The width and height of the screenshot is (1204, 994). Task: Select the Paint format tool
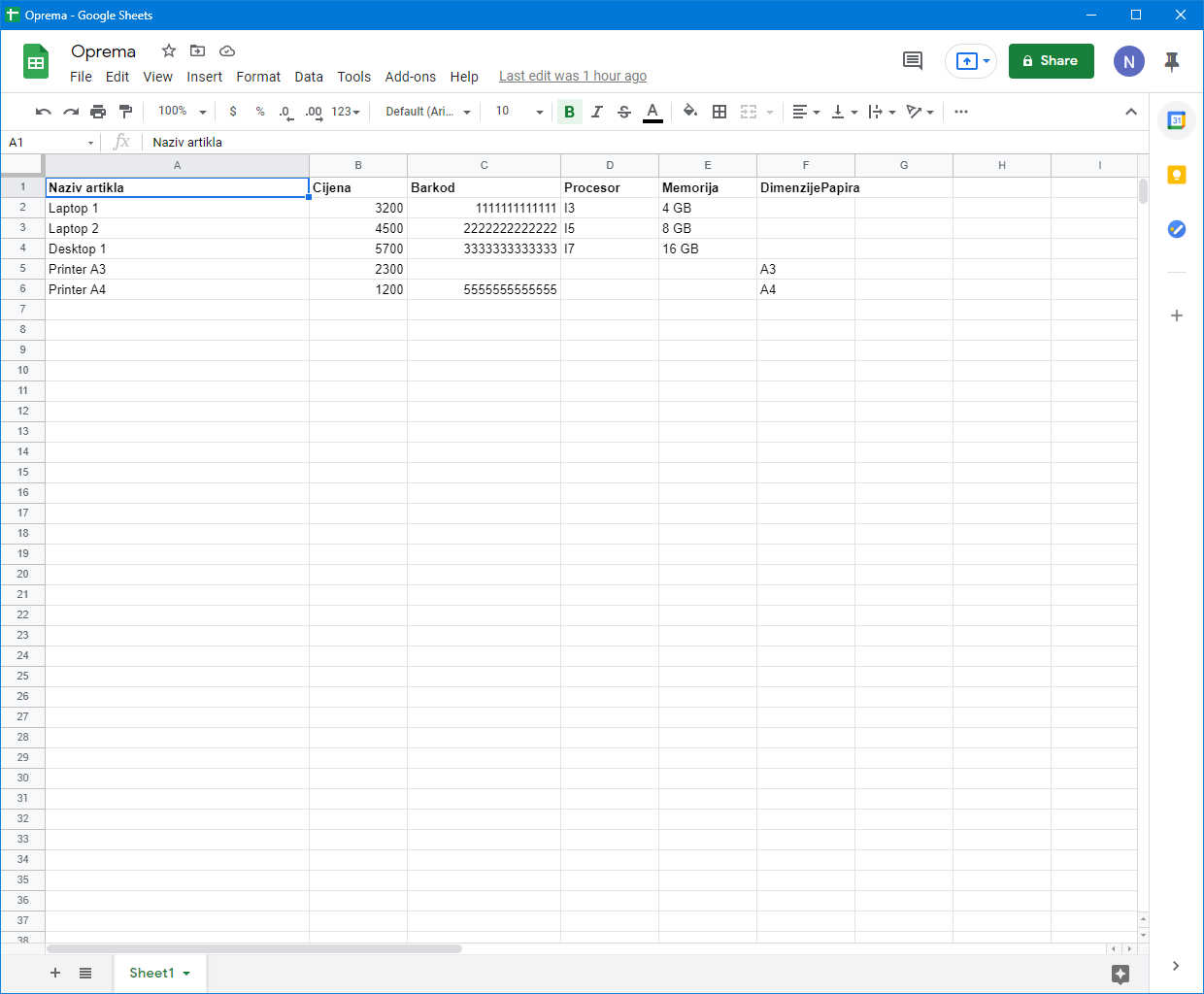(x=125, y=112)
